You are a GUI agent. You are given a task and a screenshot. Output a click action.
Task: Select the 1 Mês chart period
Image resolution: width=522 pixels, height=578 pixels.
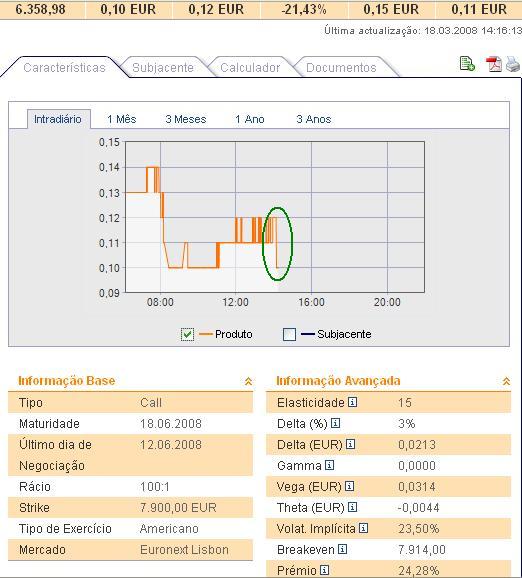click(122, 119)
